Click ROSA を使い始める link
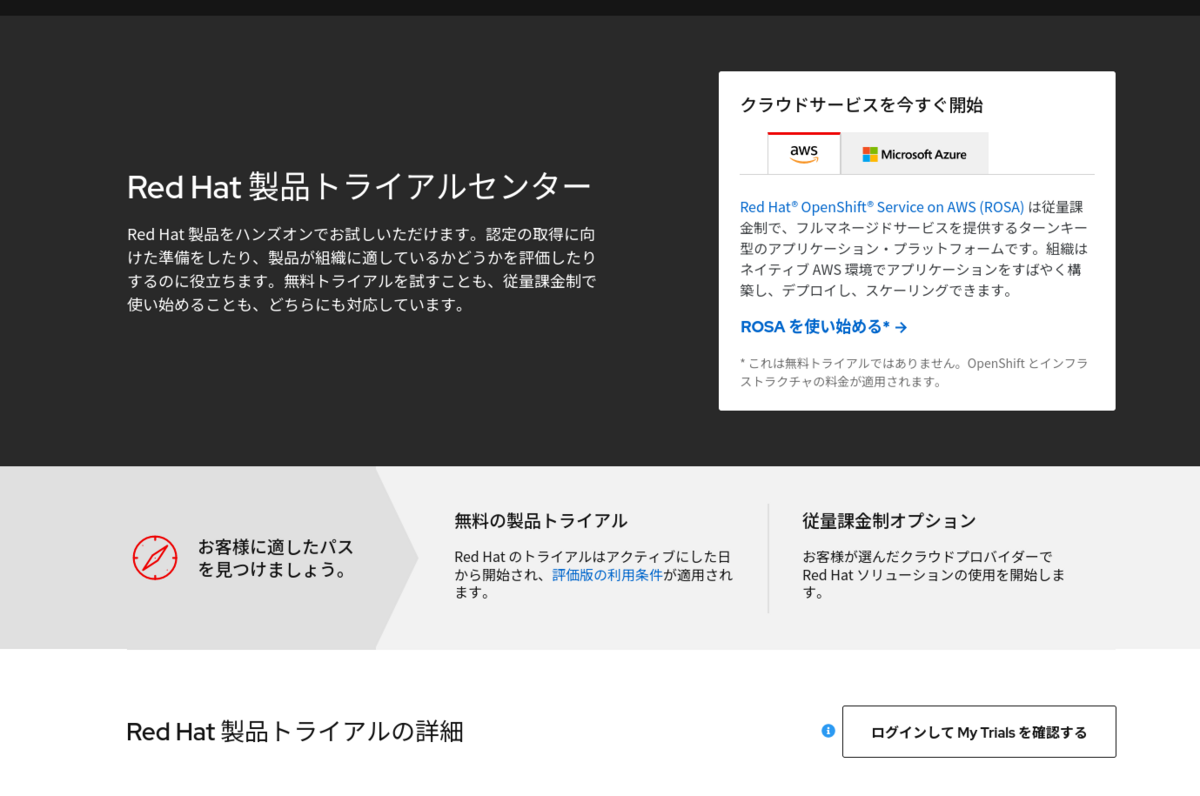The image size is (1200, 796). 823,327
